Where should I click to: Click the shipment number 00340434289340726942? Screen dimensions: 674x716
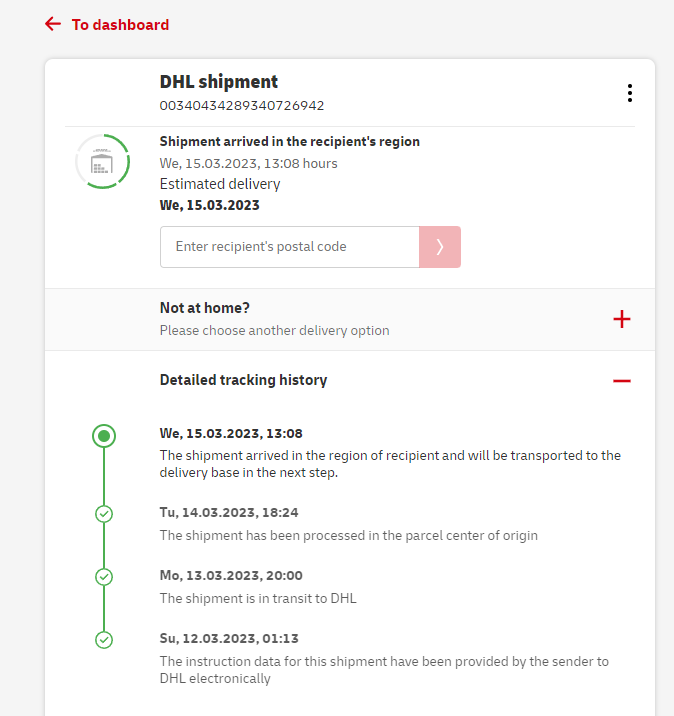242,105
